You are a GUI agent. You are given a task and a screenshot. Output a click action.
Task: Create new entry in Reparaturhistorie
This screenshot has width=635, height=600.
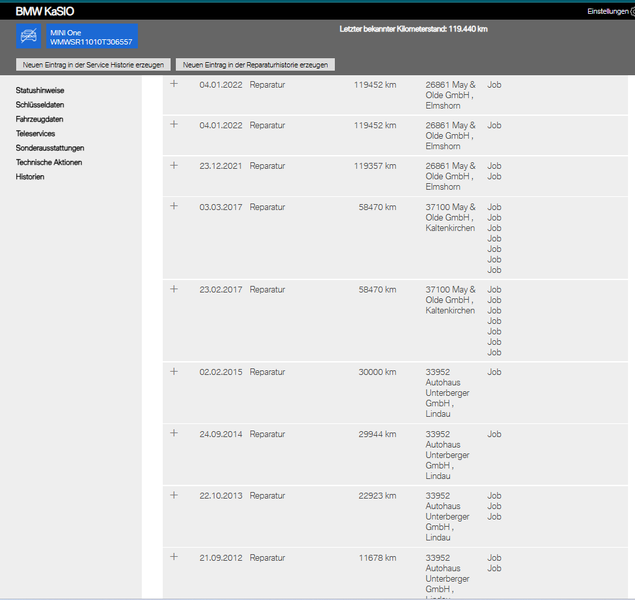(255, 65)
